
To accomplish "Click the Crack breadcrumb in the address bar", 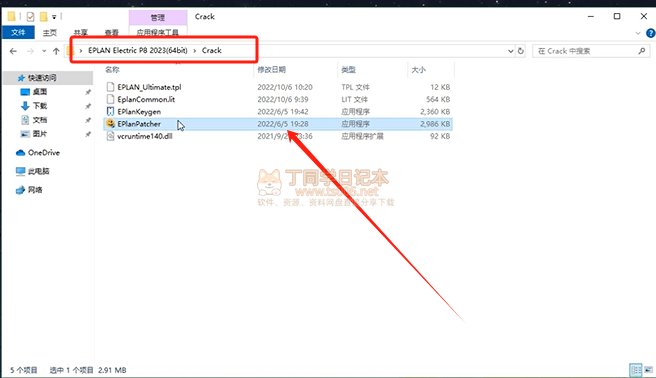I will point(212,50).
